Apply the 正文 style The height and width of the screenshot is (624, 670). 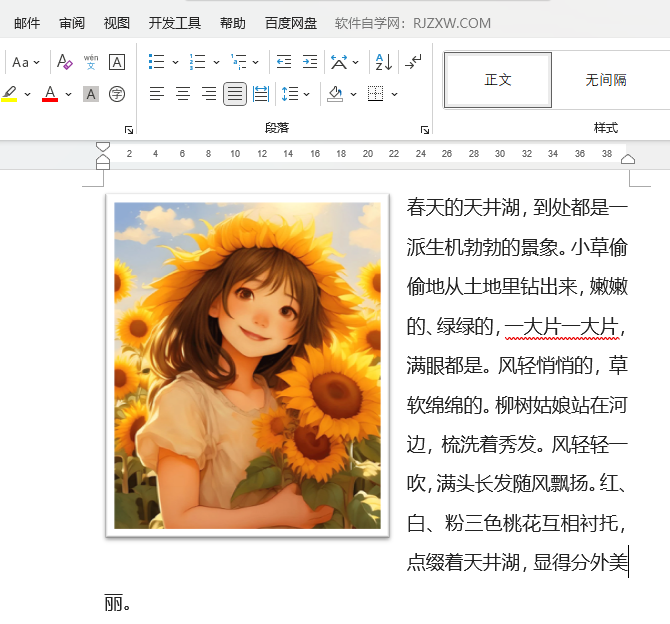coord(498,80)
